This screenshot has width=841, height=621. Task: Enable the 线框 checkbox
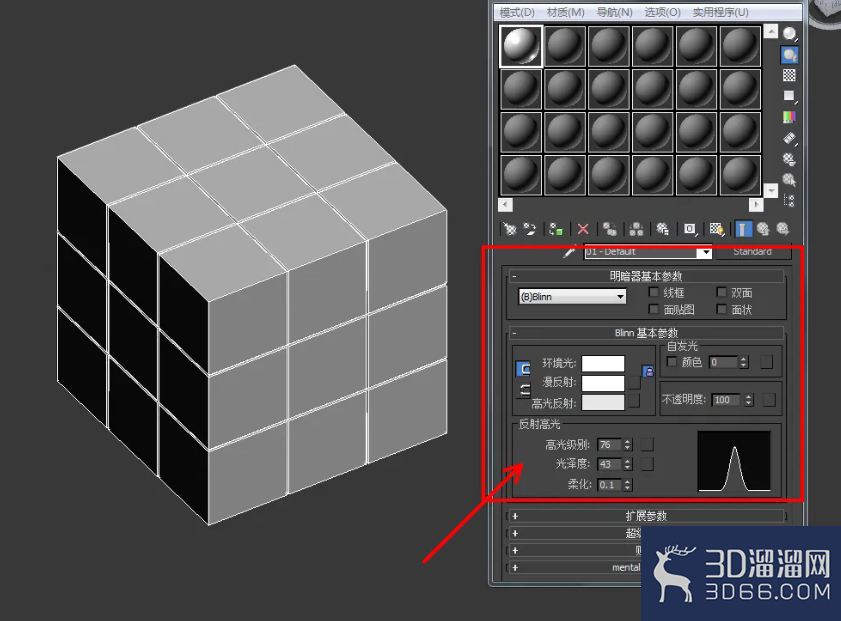coord(654,292)
